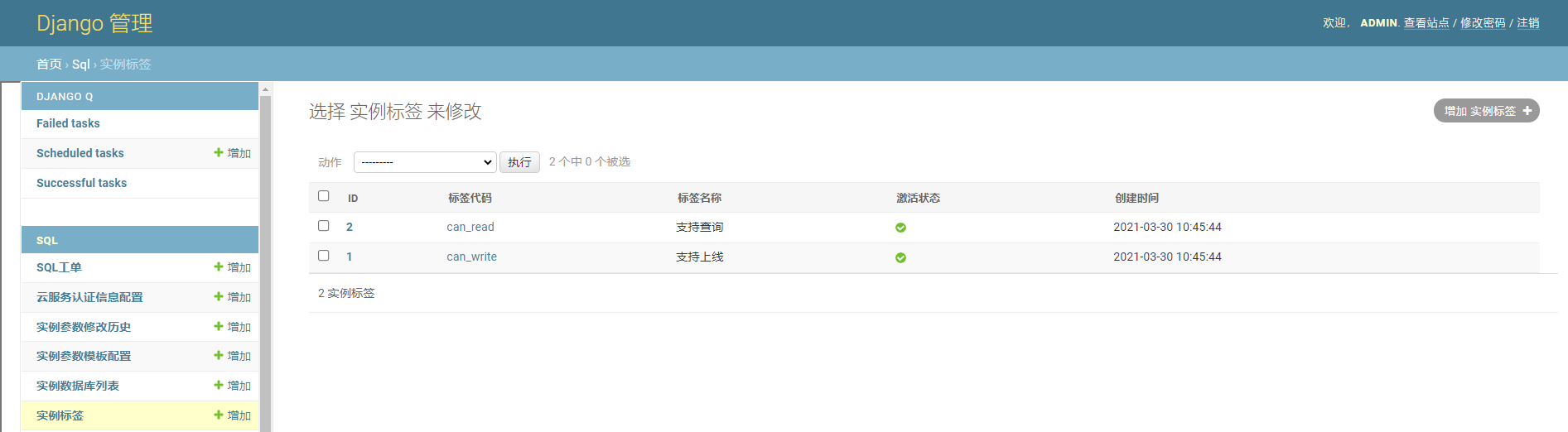Click the add icon for 实例参数修改历史
This screenshot has height=432, width=1568.
click(219, 326)
